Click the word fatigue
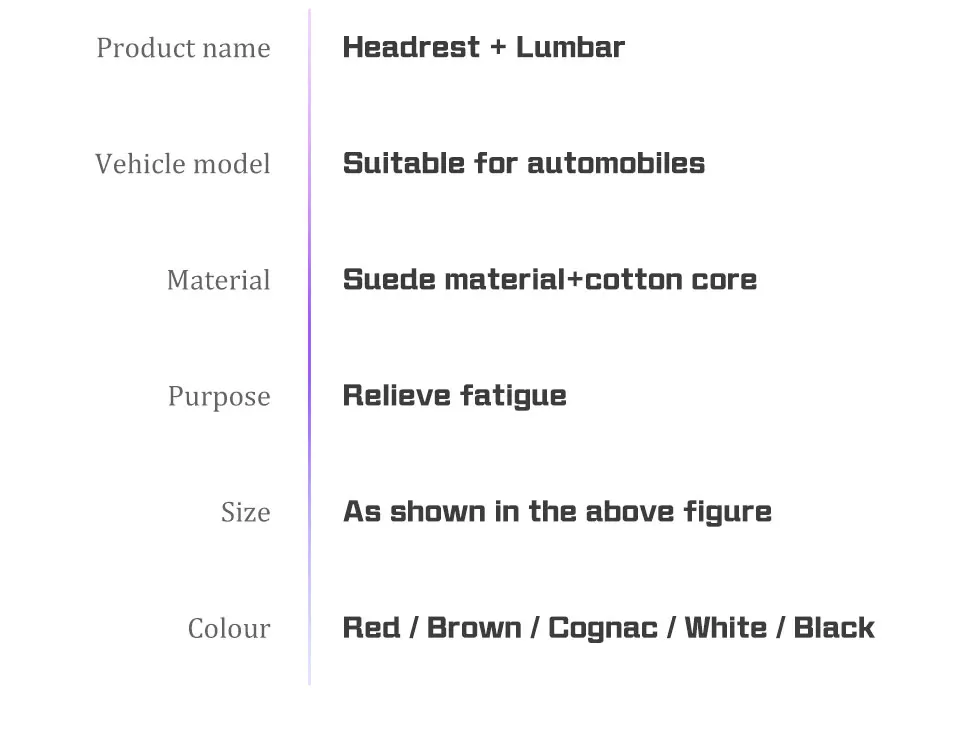This screenshot has width=960, height=733. click(x=513, y=395)
